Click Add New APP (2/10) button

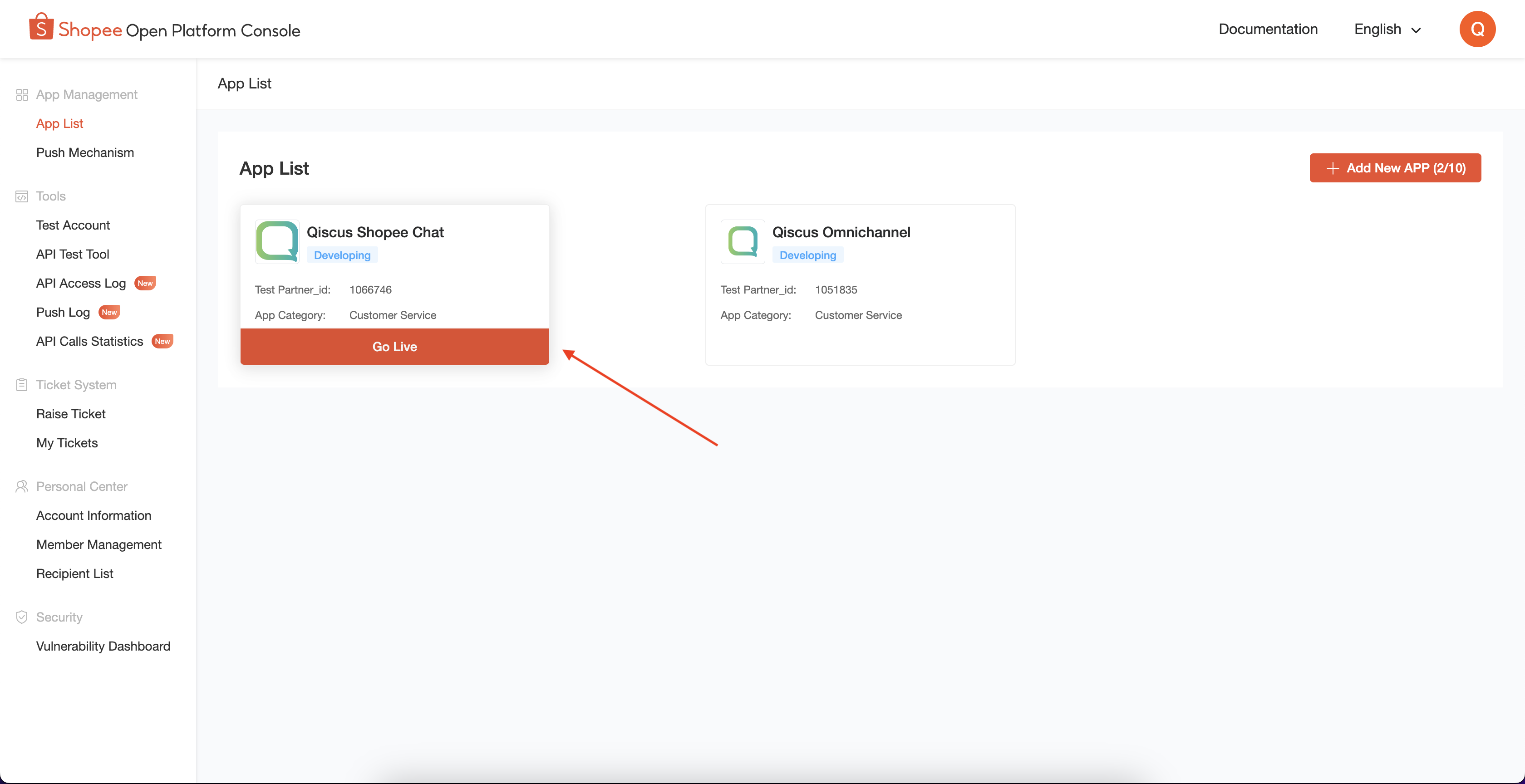1395,168
